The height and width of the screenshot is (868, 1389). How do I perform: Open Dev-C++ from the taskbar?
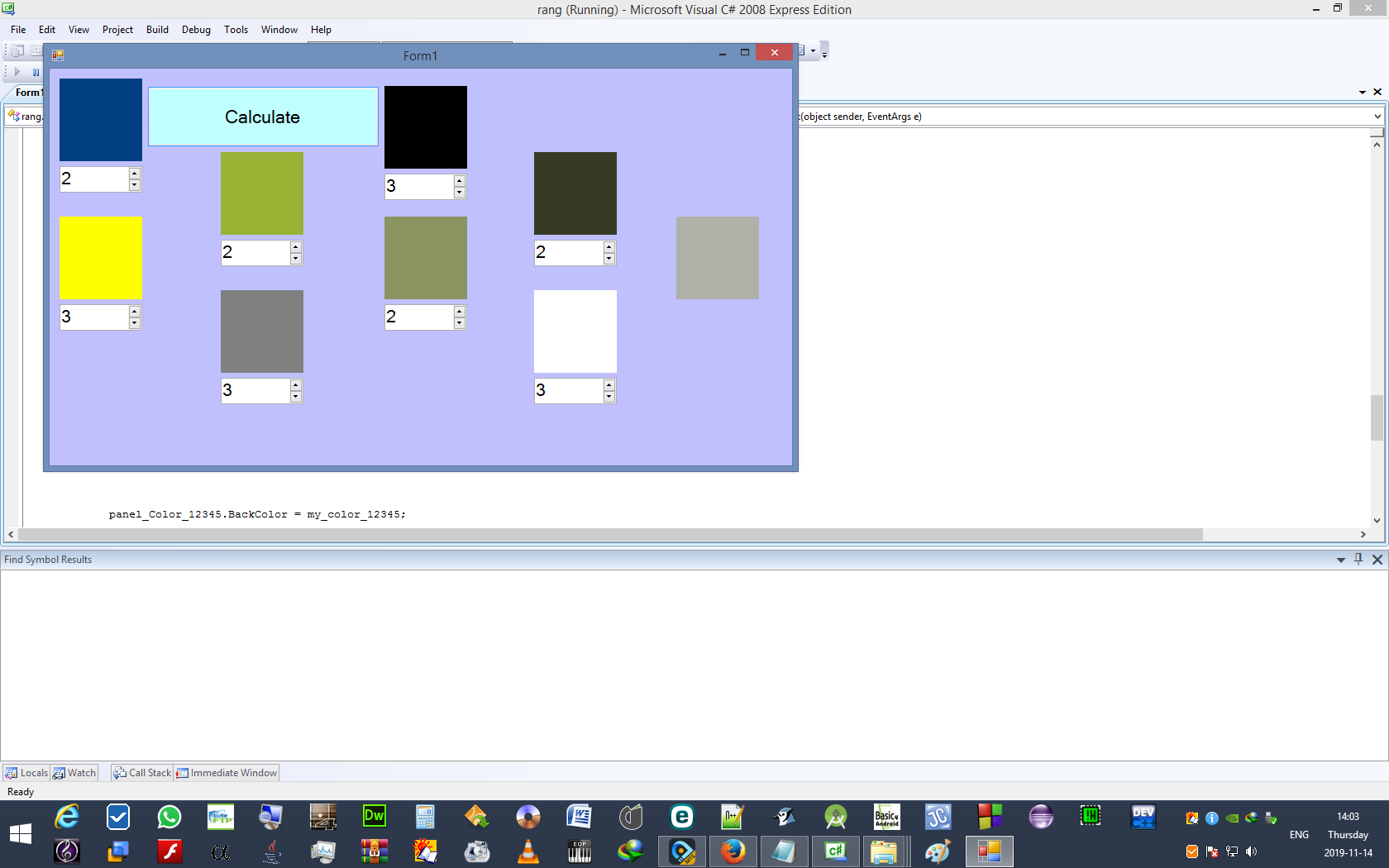[x=1143, y=817]
